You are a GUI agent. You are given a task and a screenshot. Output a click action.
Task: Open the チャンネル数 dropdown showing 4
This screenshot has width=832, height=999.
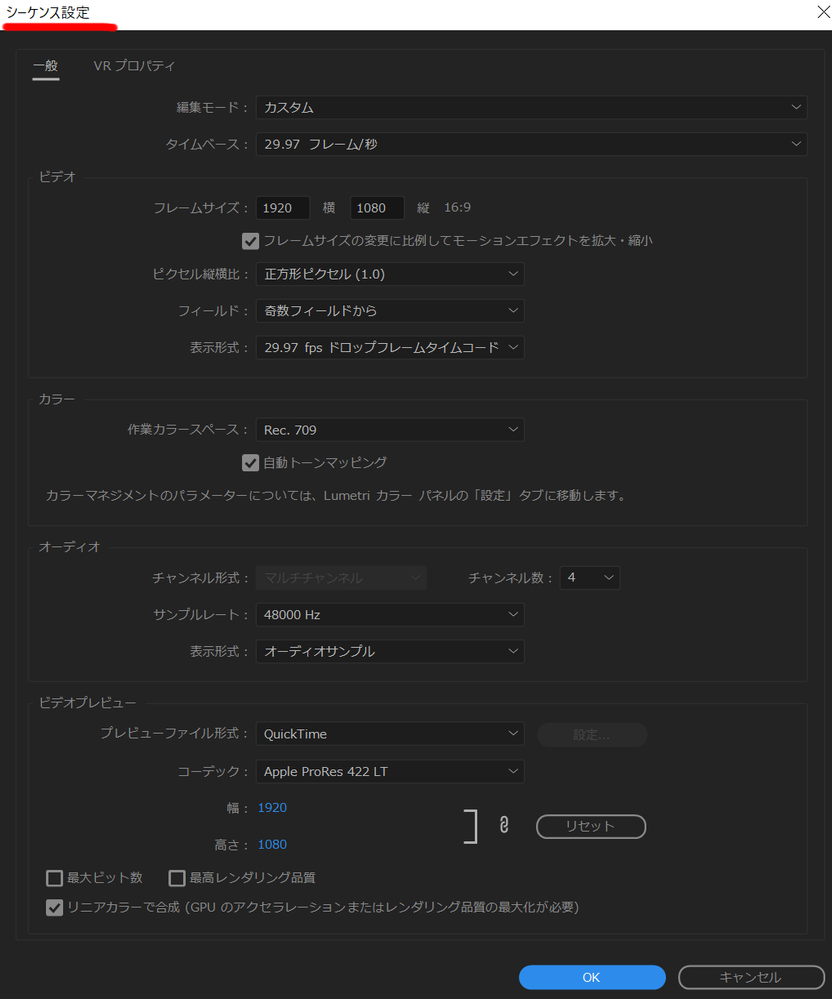589,578
